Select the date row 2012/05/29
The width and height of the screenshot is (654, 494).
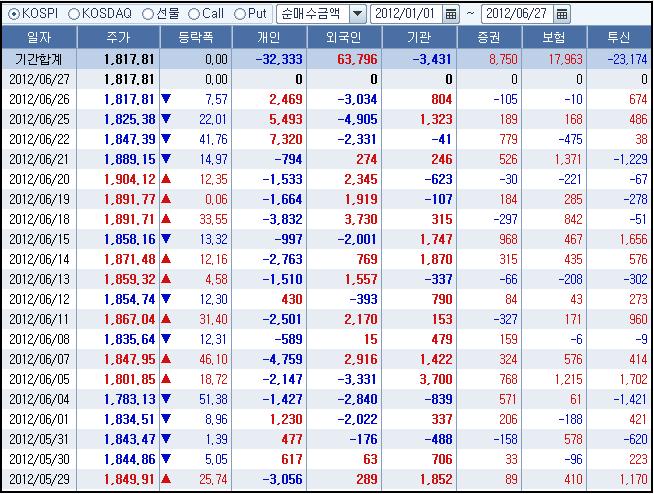pyautogui.click(x=39, y=479)
